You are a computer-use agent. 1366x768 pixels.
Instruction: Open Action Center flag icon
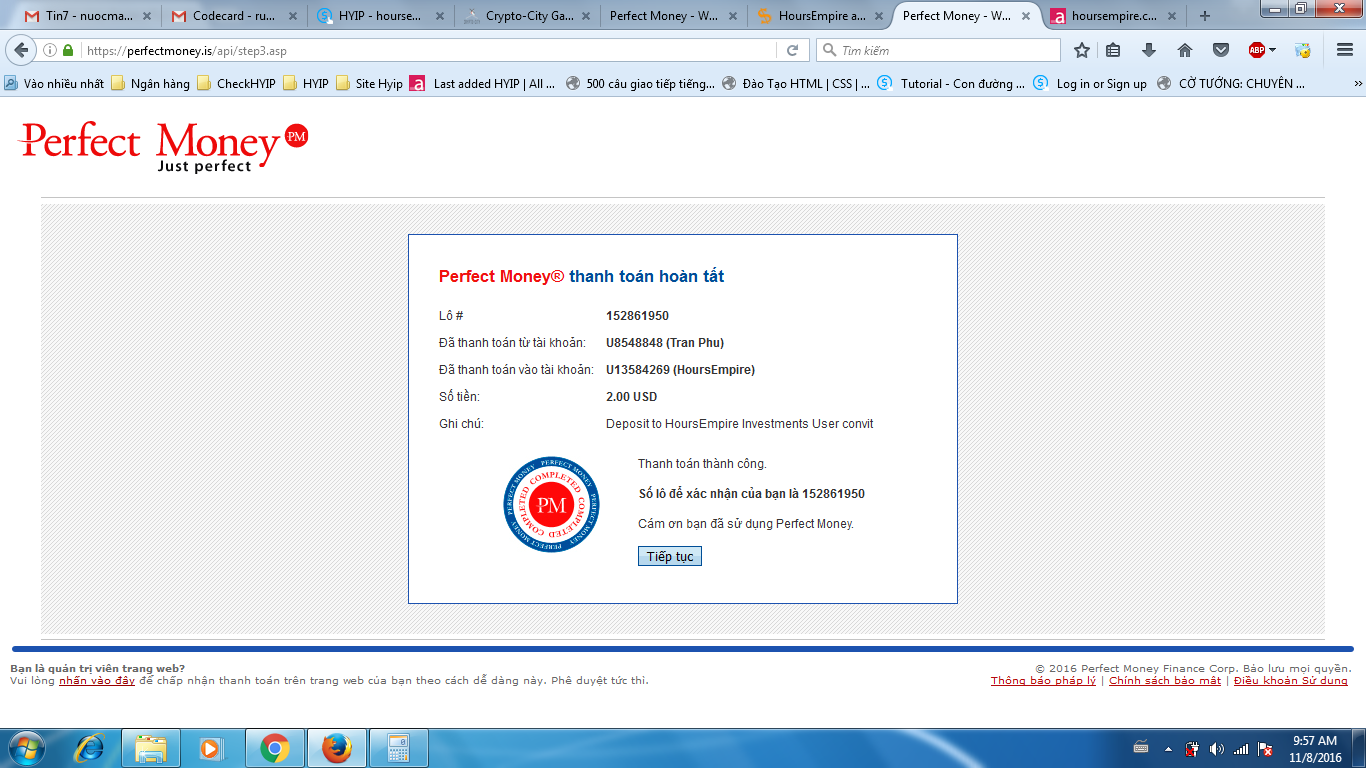click(x=1265, y=748)
